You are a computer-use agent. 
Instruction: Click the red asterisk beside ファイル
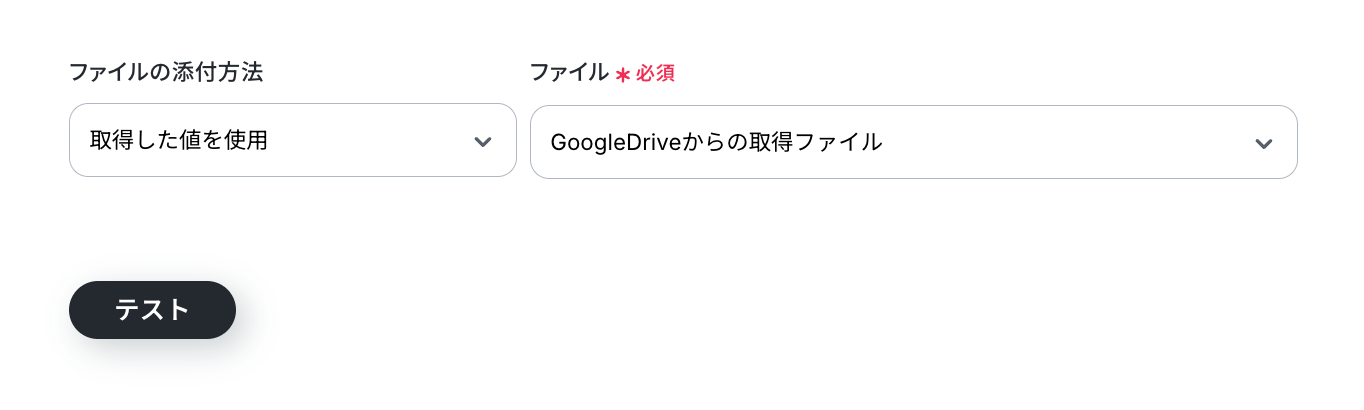click(x=622, y=74)
